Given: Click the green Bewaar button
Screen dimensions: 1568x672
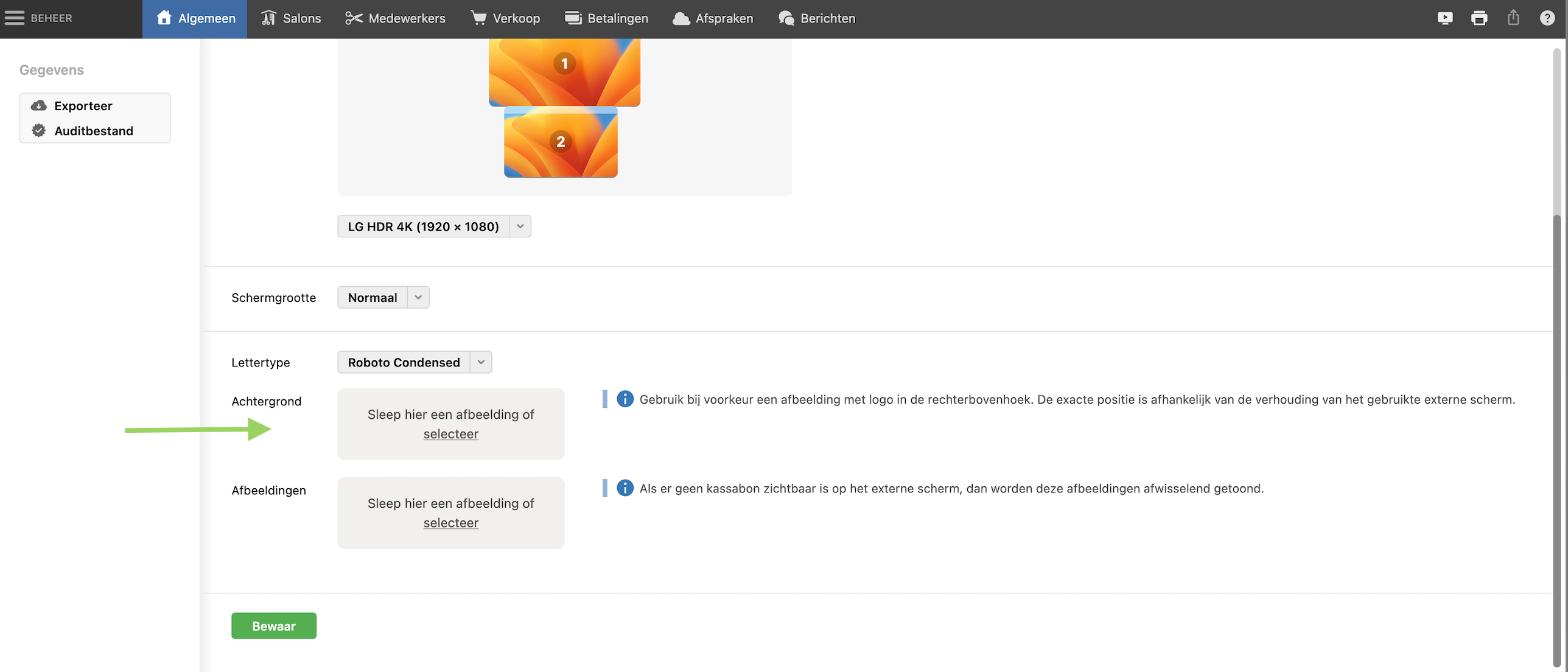Looking at the screenshot, I should [273, 626].
